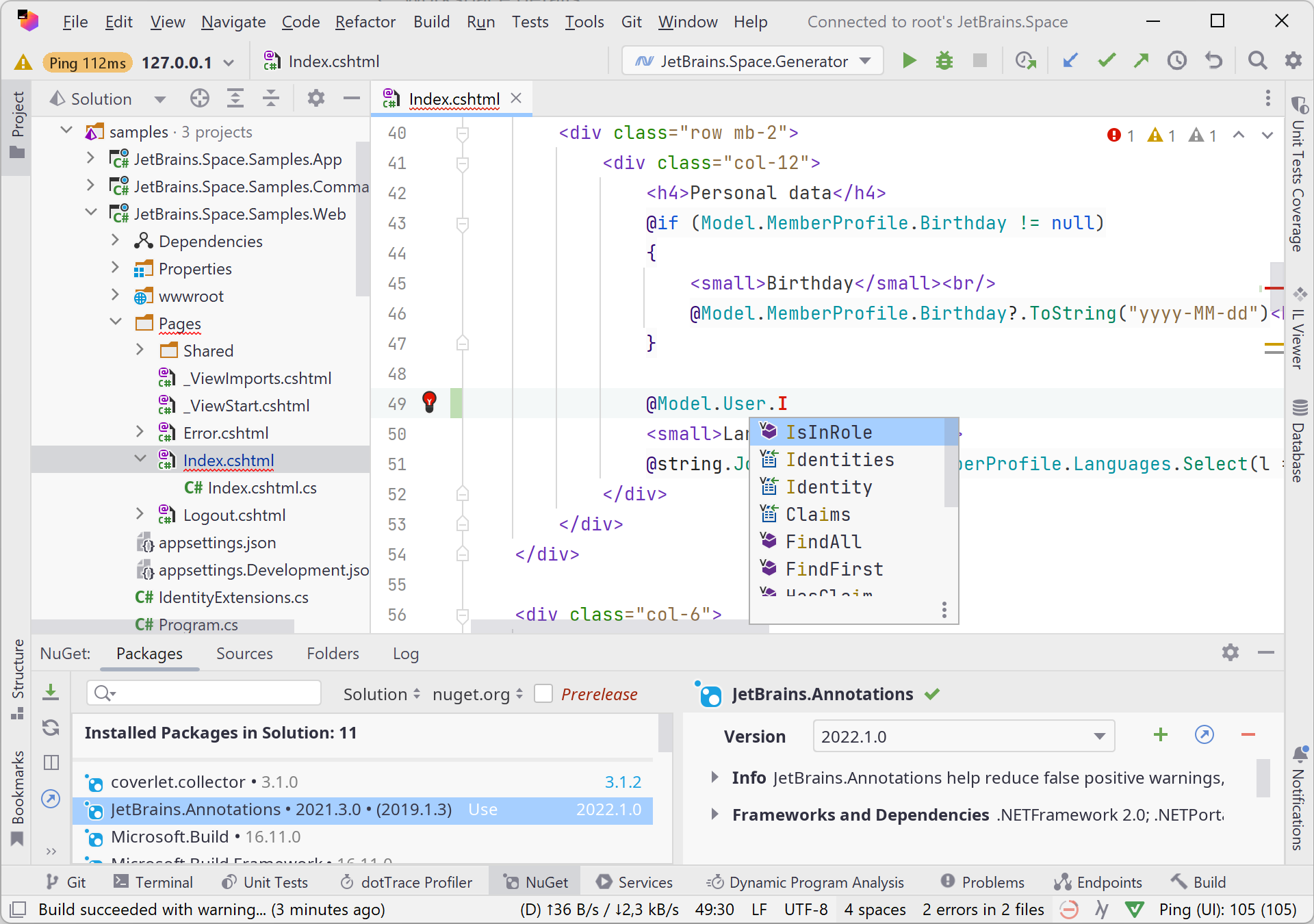Open editor tab options three-dot menu
Viewport: 1314px width, 924px height.
coord(1267,99)
